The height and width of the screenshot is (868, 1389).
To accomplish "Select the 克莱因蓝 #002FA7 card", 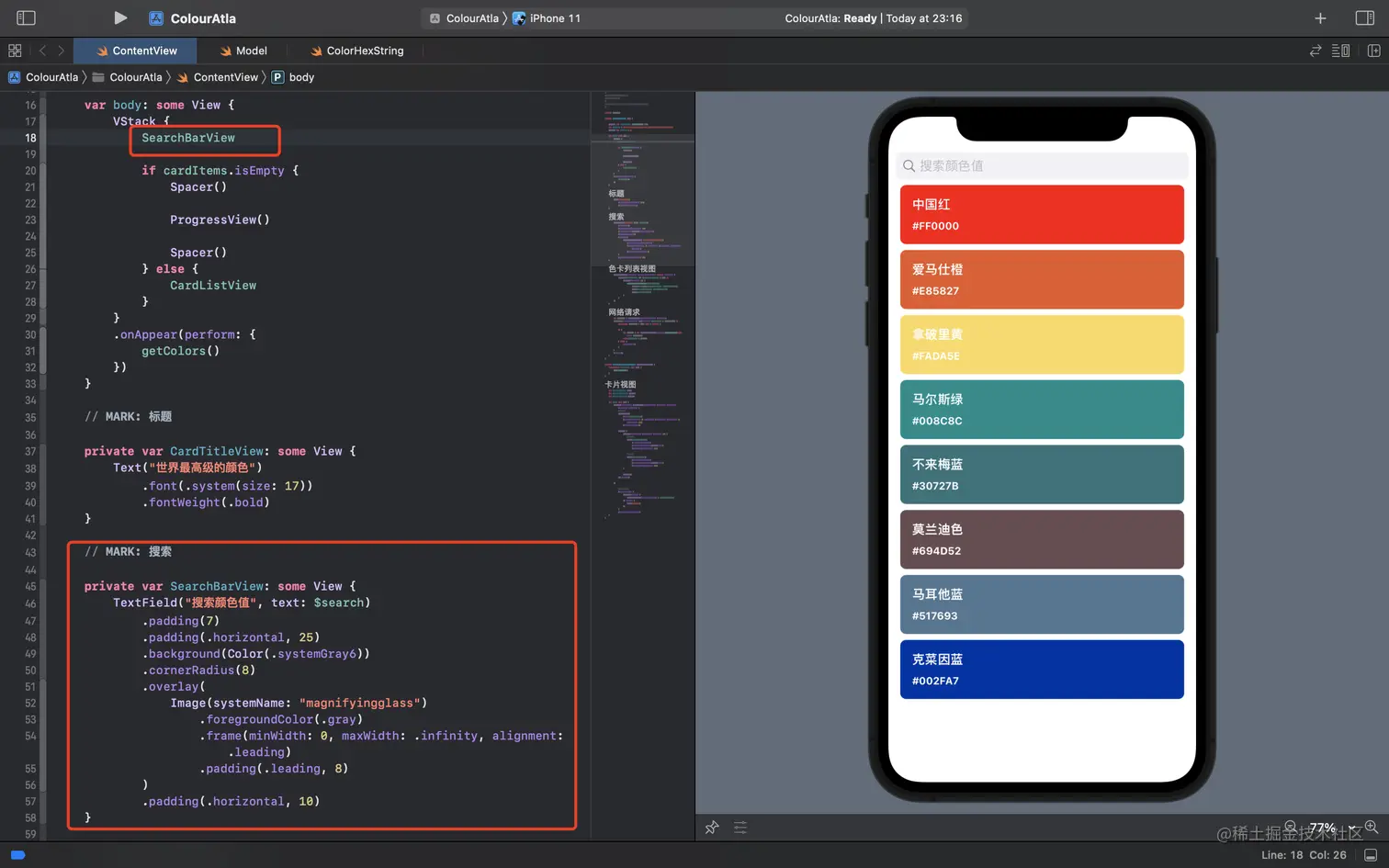I will click(x=1042, y=670).
